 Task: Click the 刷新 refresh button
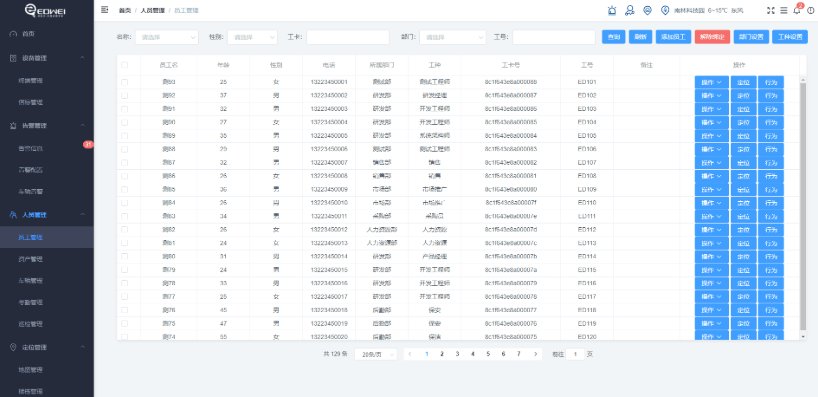pos(640,37)
